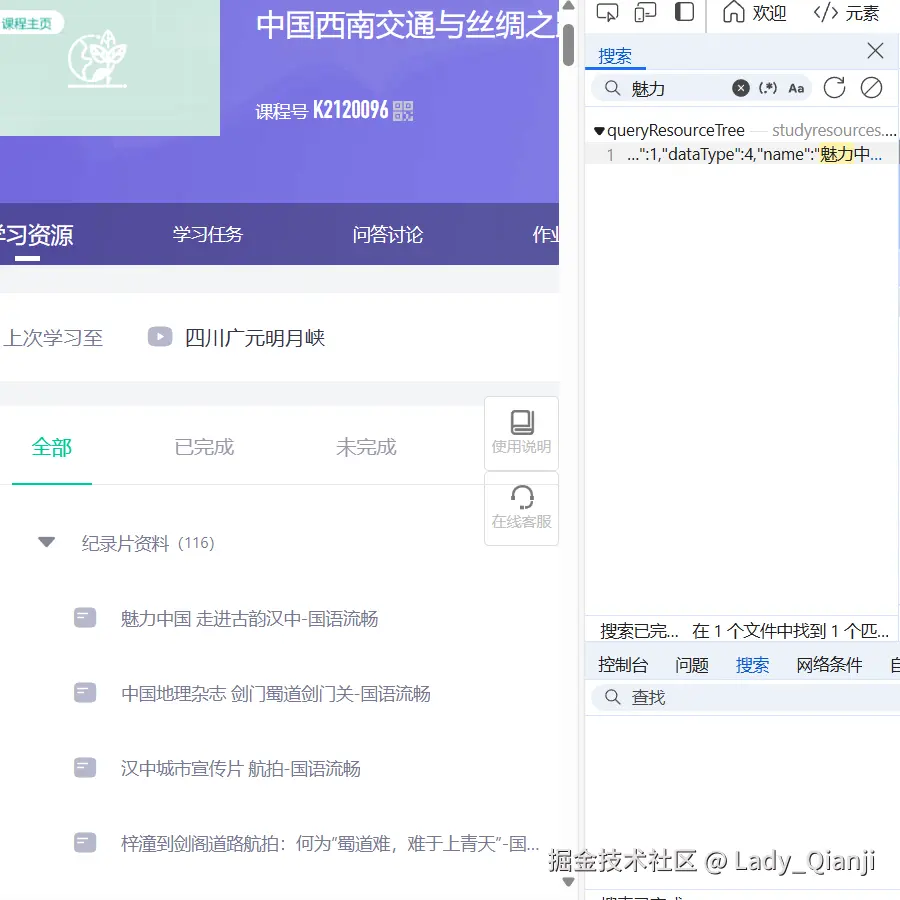
Task: Open the 网络条件 network conditions tab
Action: pos(829,665)
